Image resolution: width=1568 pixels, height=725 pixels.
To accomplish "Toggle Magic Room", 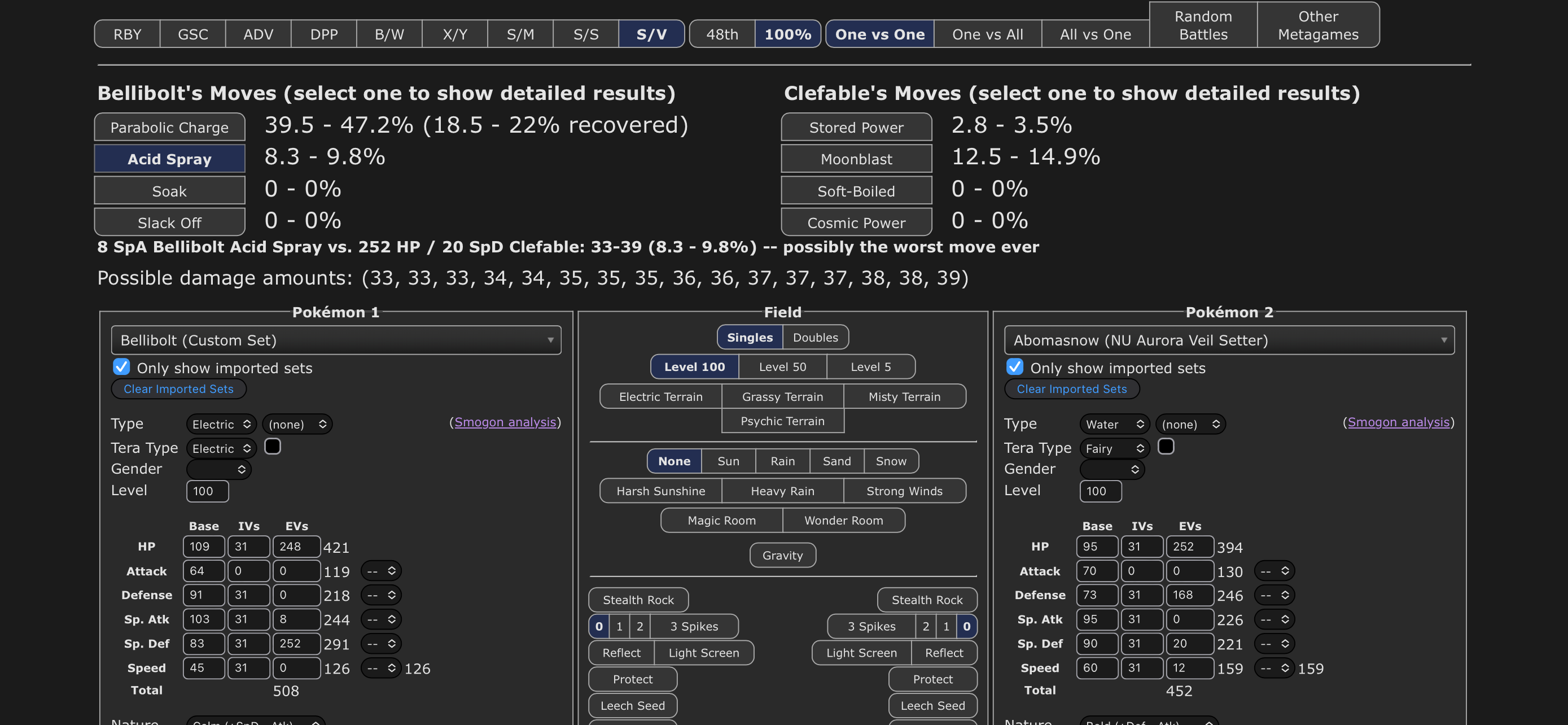I will click(x=721, y=520).
